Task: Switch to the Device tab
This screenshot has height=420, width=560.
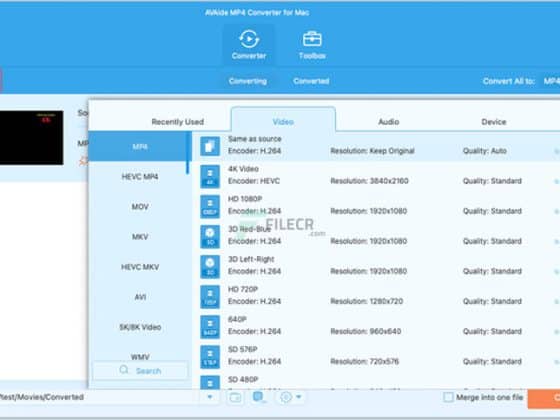Action: point(494,122)
